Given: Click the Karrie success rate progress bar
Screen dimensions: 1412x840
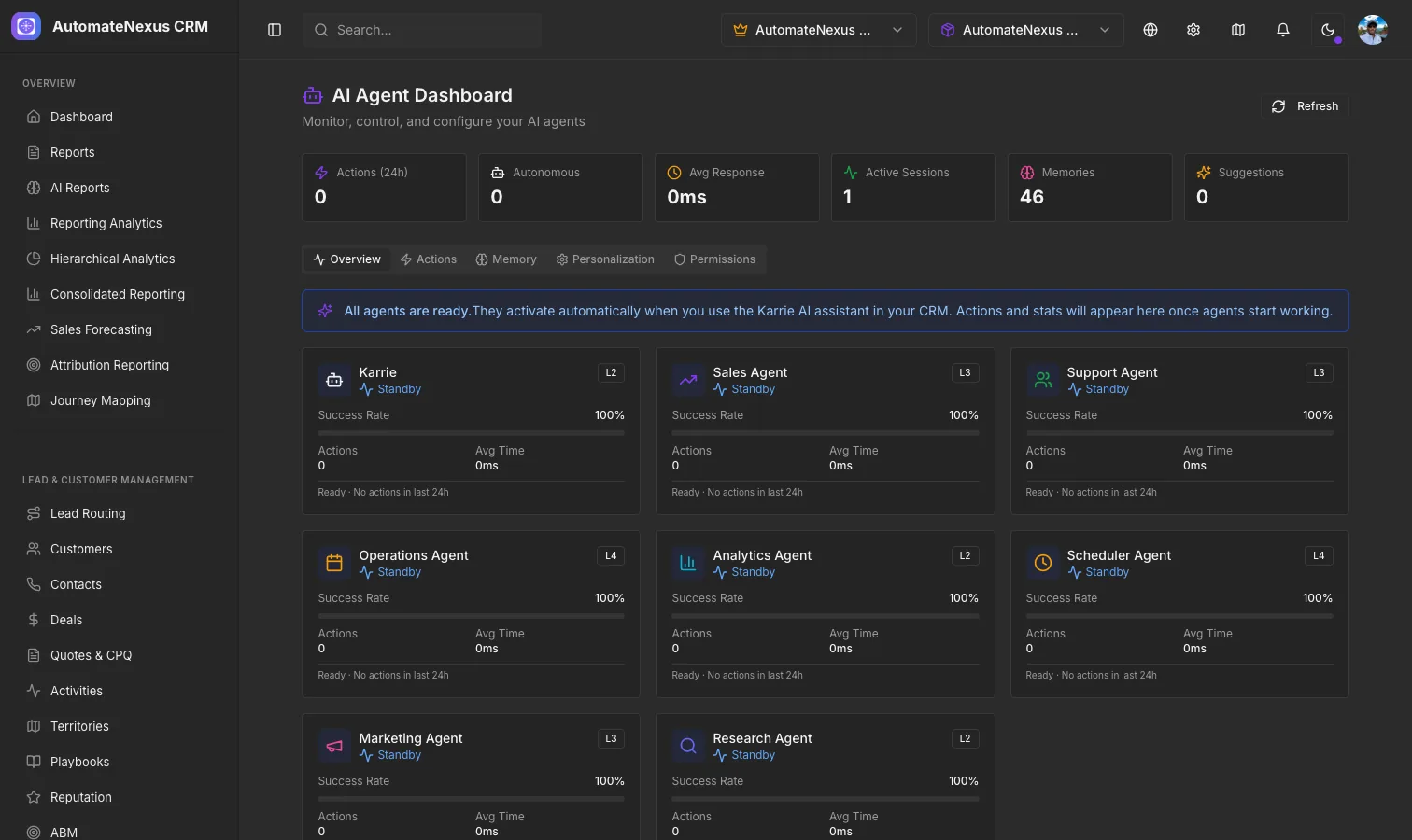Looking at the screenshot, I should (472, 433).
